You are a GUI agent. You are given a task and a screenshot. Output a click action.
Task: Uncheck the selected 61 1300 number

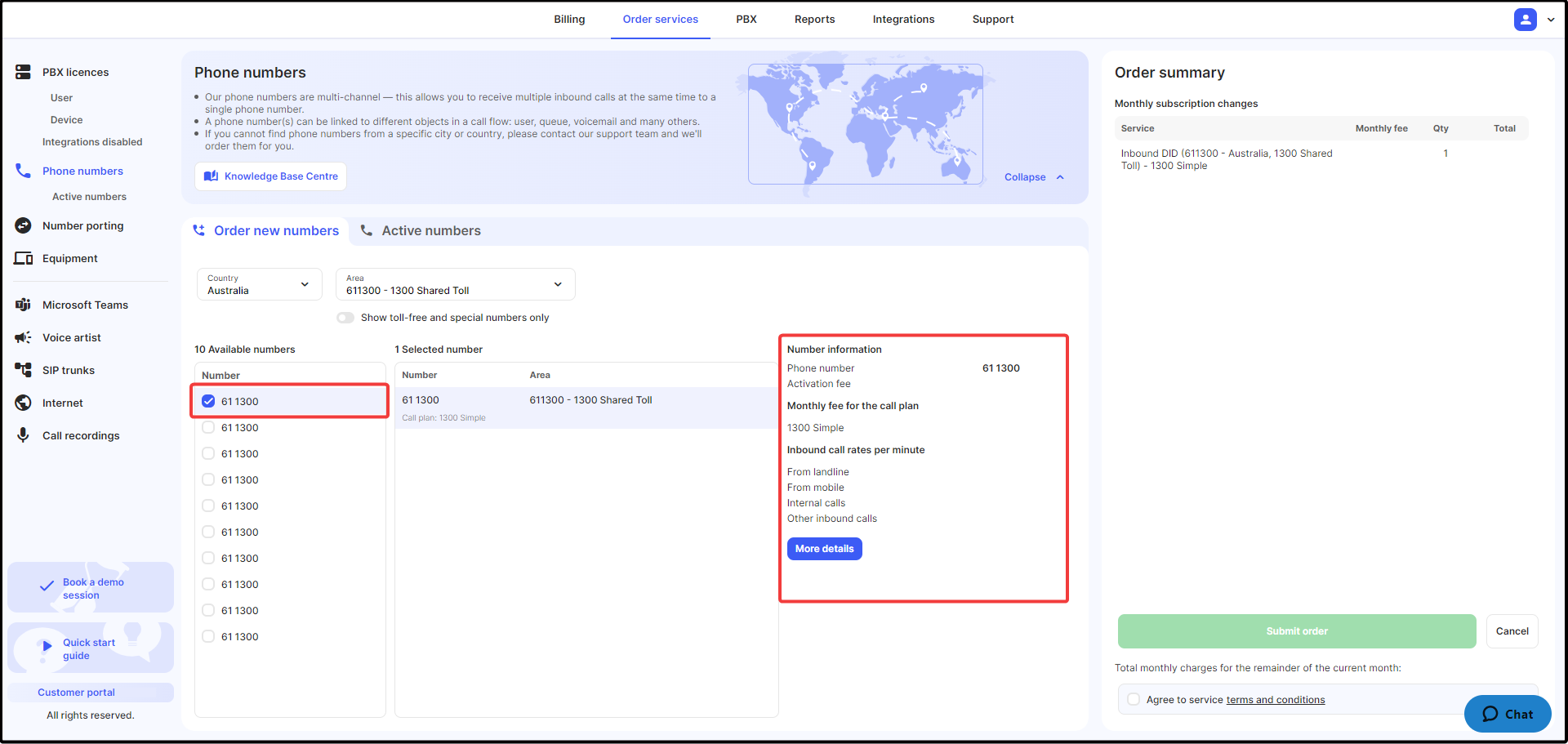pos(208,401)
